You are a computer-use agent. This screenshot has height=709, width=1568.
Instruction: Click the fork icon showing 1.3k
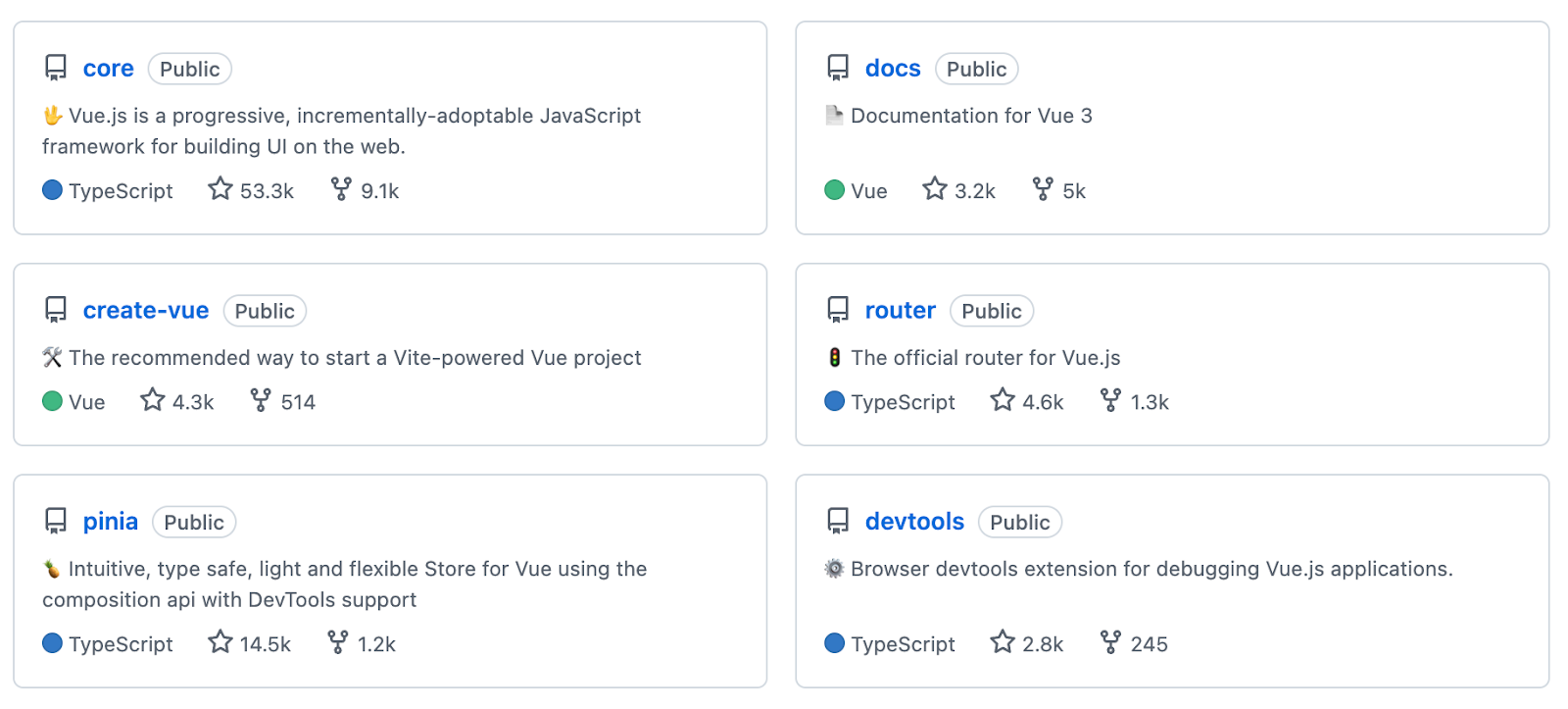click(1110, 399)
